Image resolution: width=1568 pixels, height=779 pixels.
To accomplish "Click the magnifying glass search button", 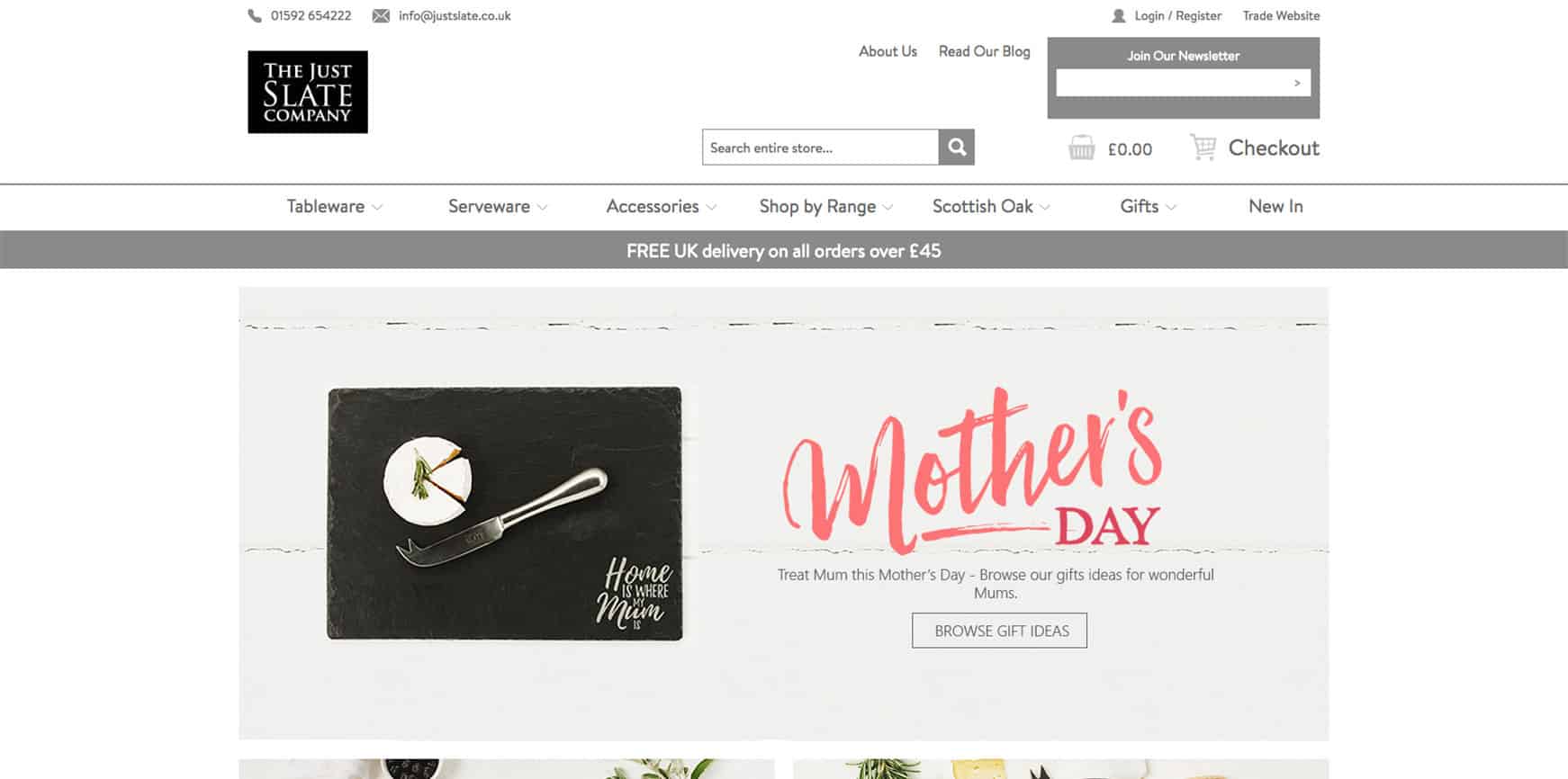I will click(x=957, y=148).
